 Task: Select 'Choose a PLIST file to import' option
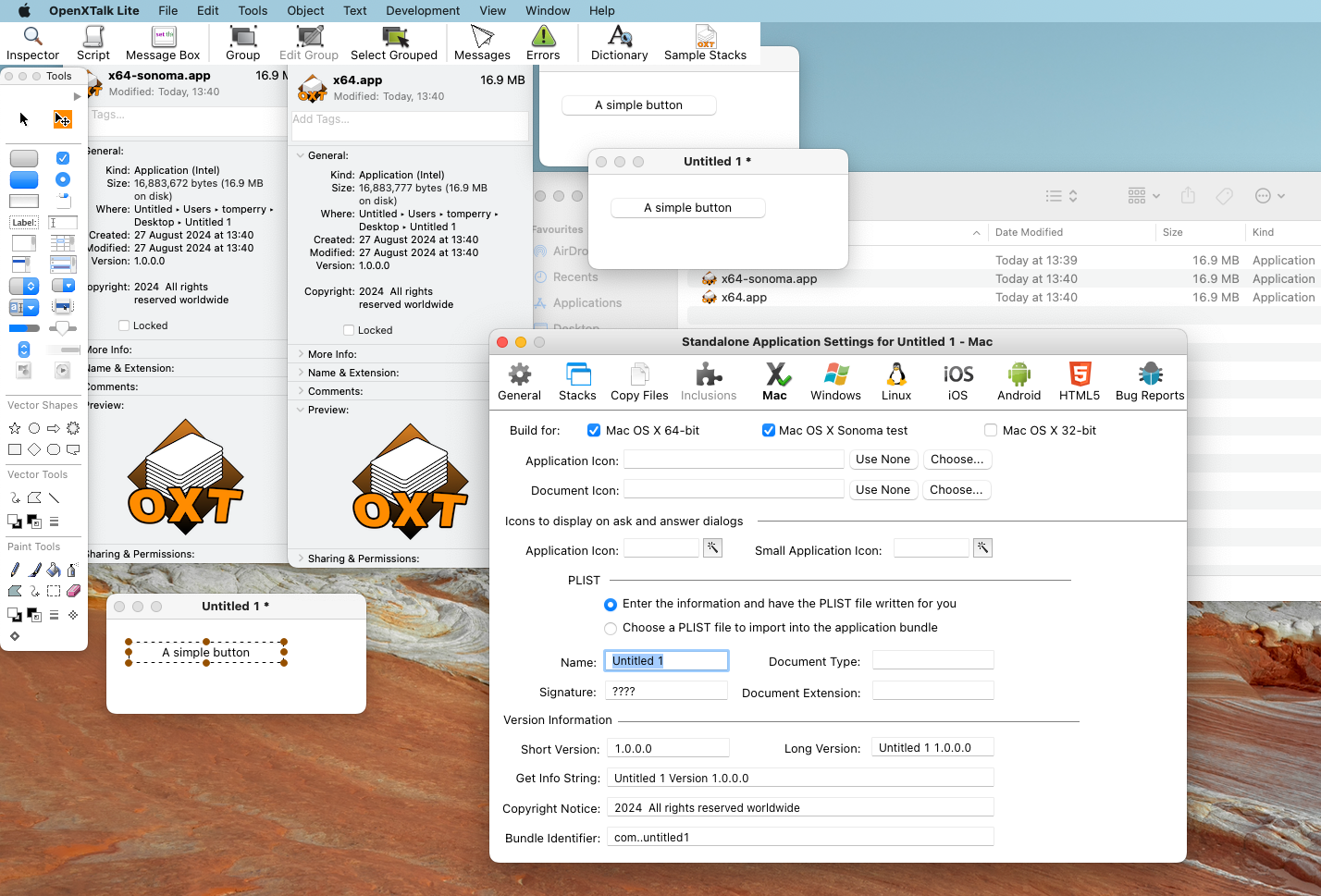(611, 629)
